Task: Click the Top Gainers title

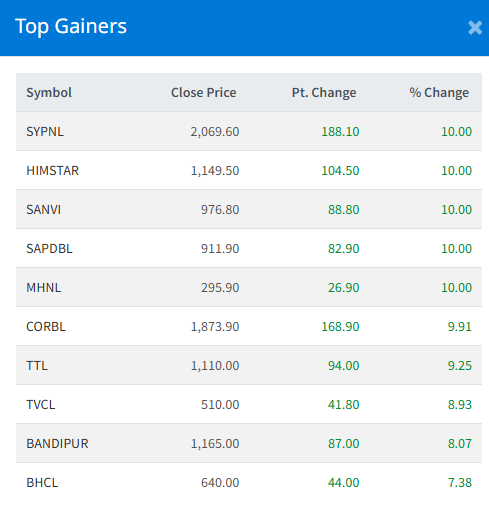Action: (71, 26)
